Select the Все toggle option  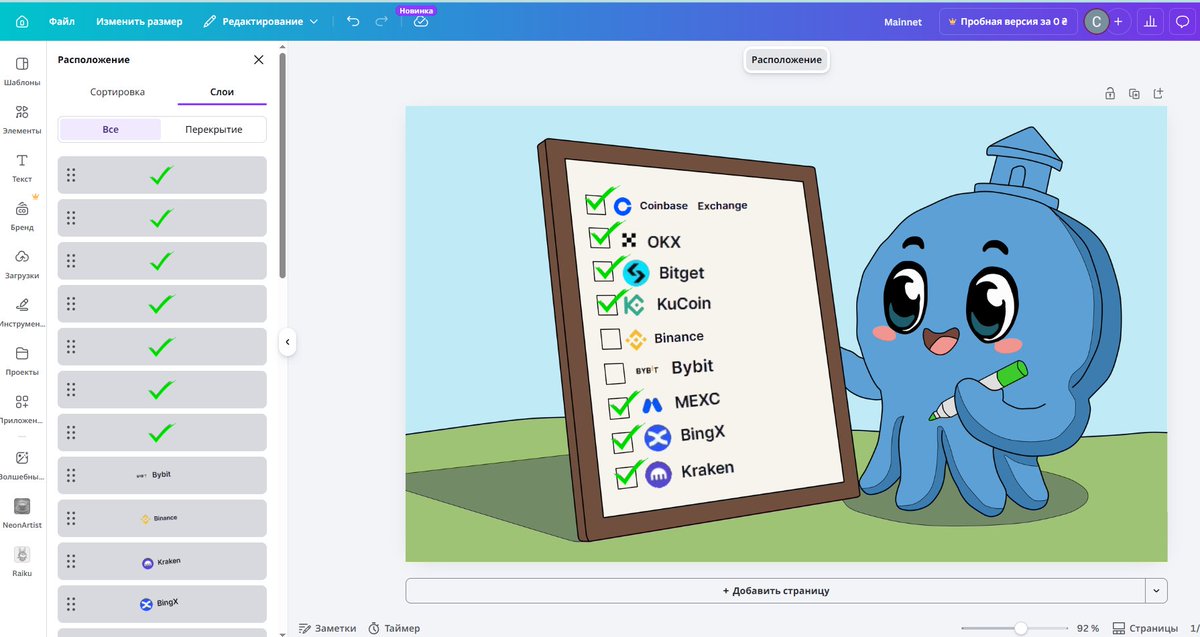[110, 129]
